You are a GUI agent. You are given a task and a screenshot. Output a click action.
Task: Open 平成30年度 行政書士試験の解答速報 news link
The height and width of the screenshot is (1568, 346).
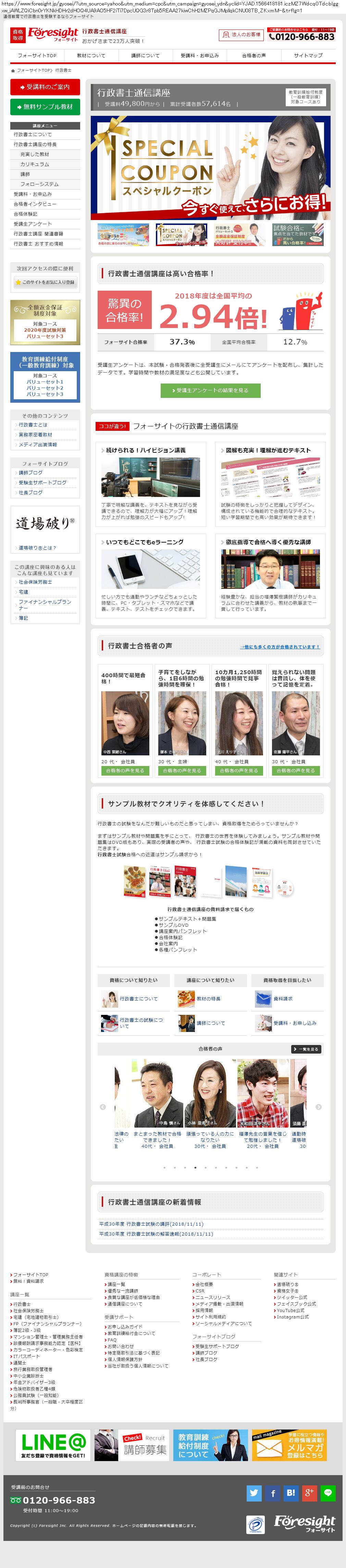156,1234
